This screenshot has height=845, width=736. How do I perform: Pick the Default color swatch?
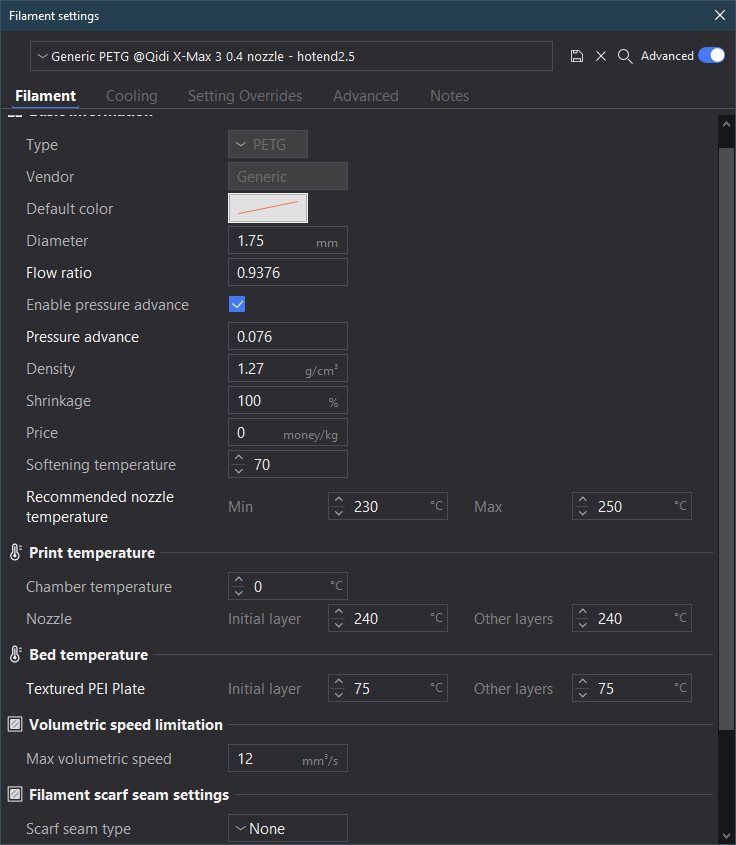click(268, 208)
